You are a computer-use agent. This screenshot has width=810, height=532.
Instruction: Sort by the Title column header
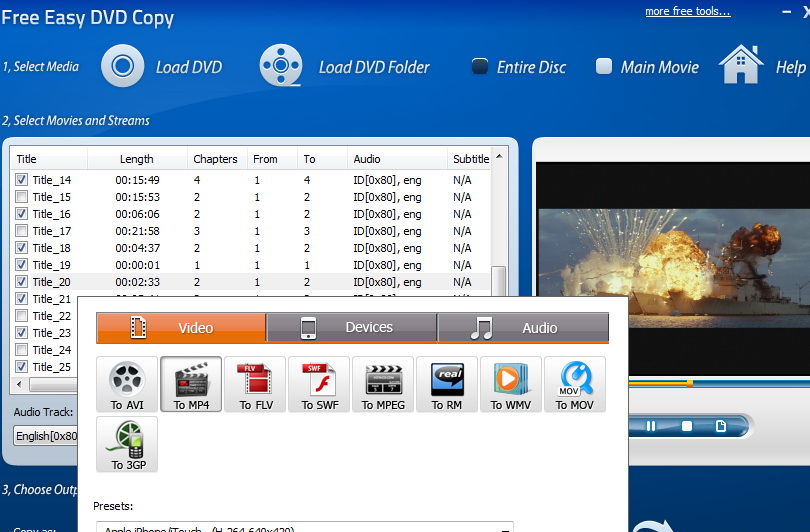(50, 159)
